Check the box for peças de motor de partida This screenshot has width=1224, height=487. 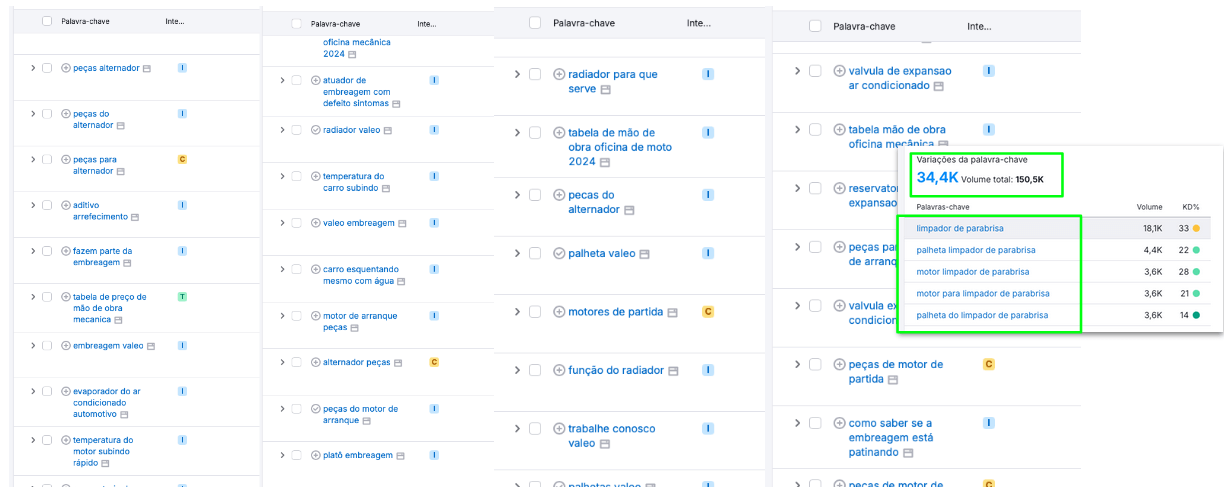815,364
